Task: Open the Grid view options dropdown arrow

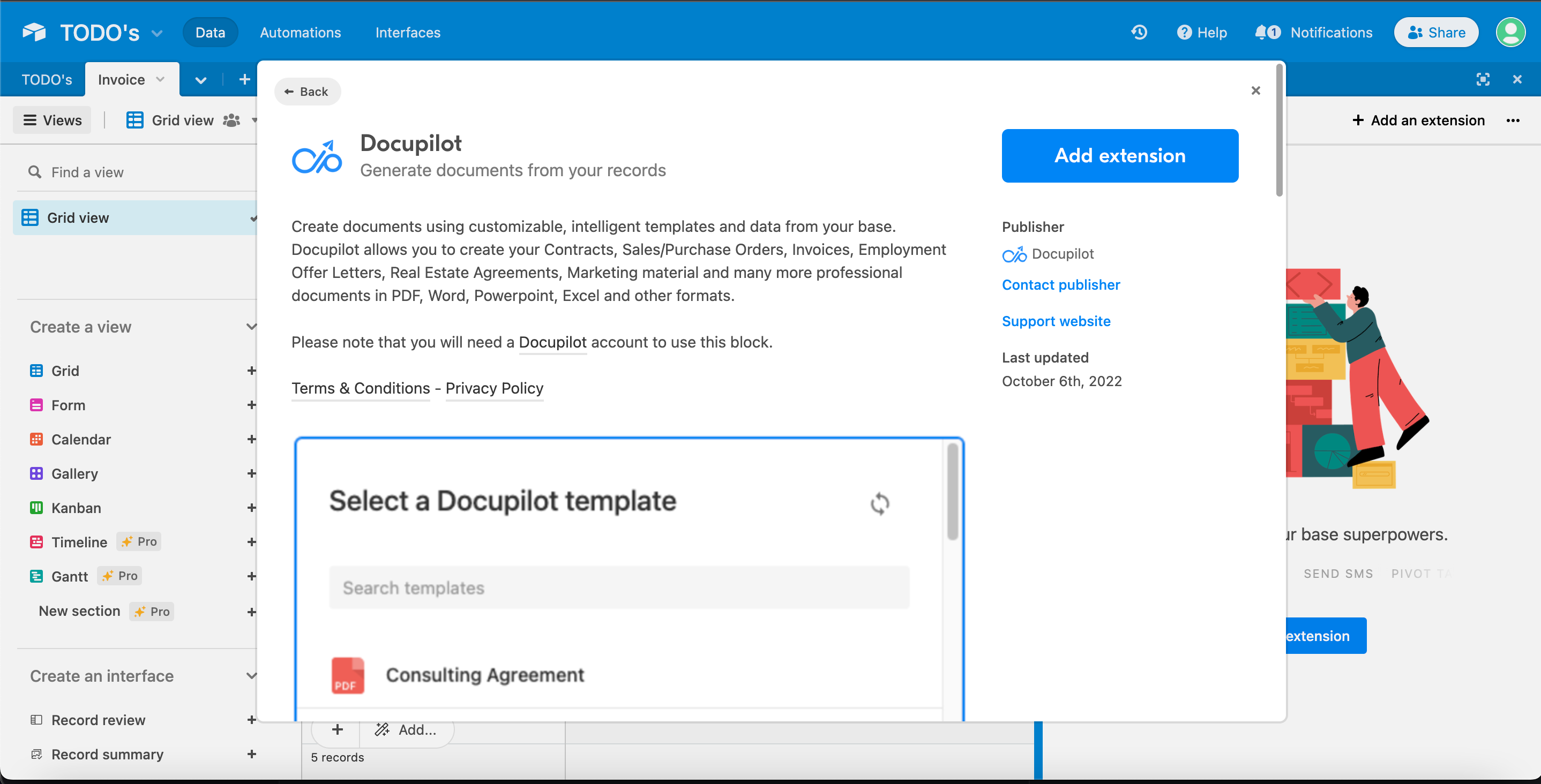Action: point(254,120)
